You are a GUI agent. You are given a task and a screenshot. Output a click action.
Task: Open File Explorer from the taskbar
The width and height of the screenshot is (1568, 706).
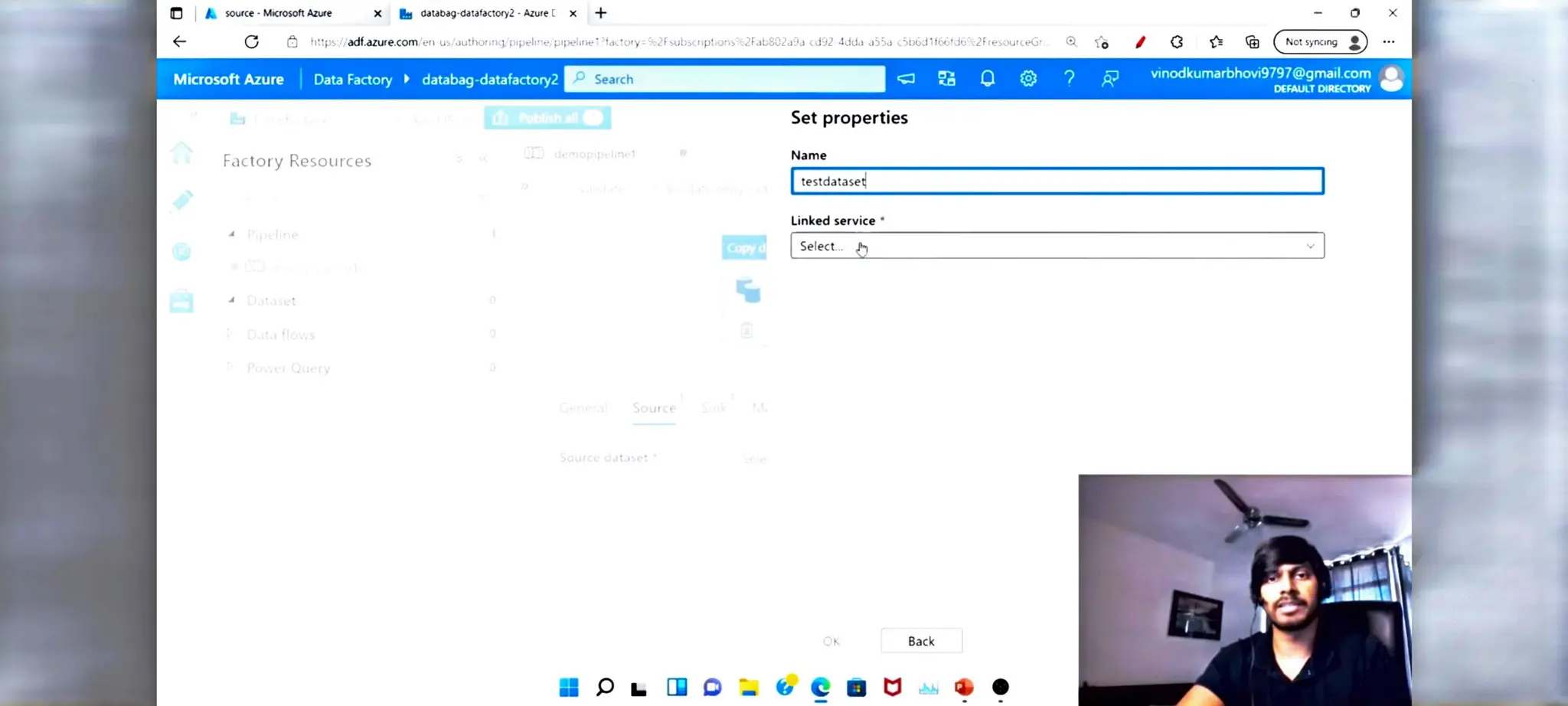tap(749, 687)
